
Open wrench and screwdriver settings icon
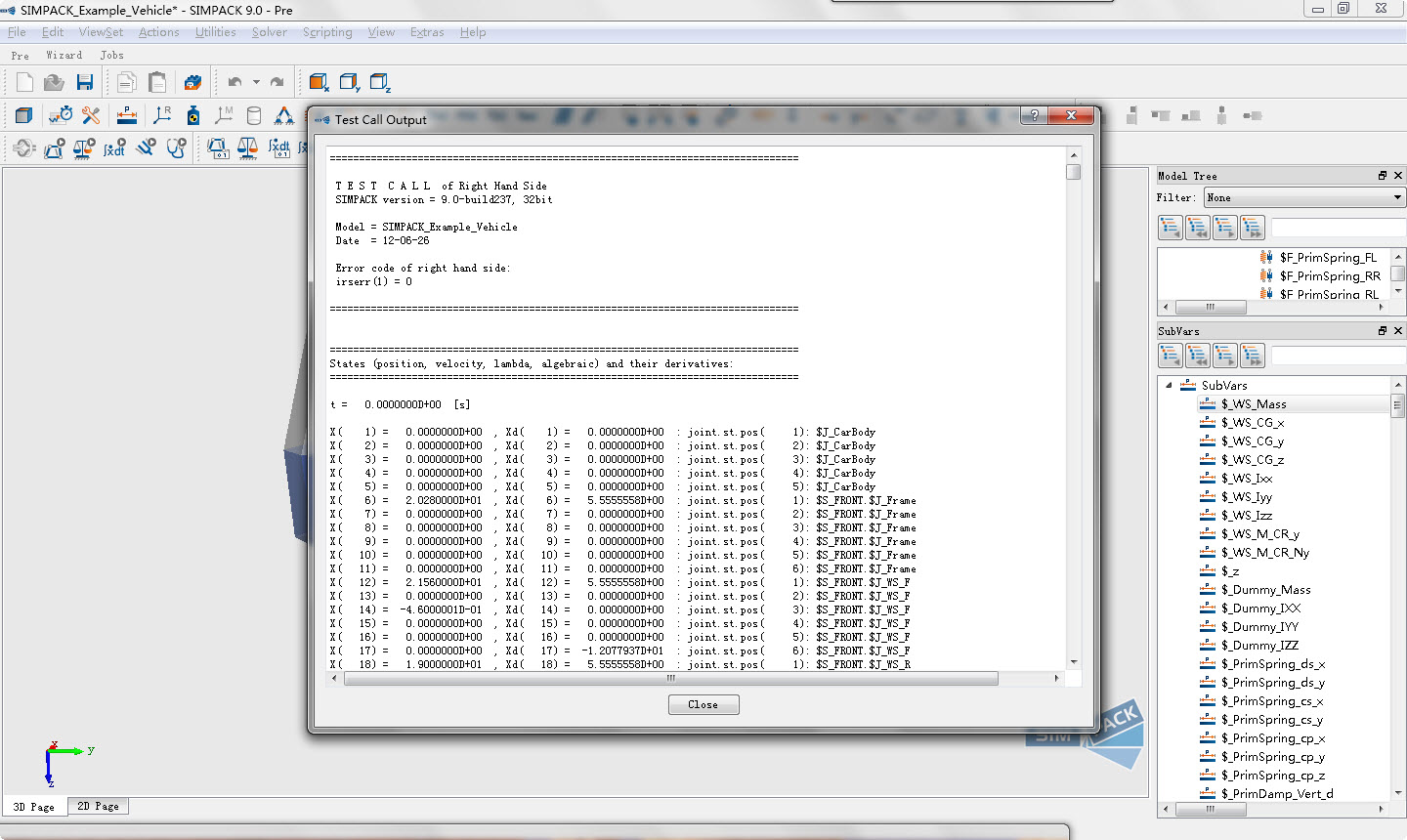point(91,115)
